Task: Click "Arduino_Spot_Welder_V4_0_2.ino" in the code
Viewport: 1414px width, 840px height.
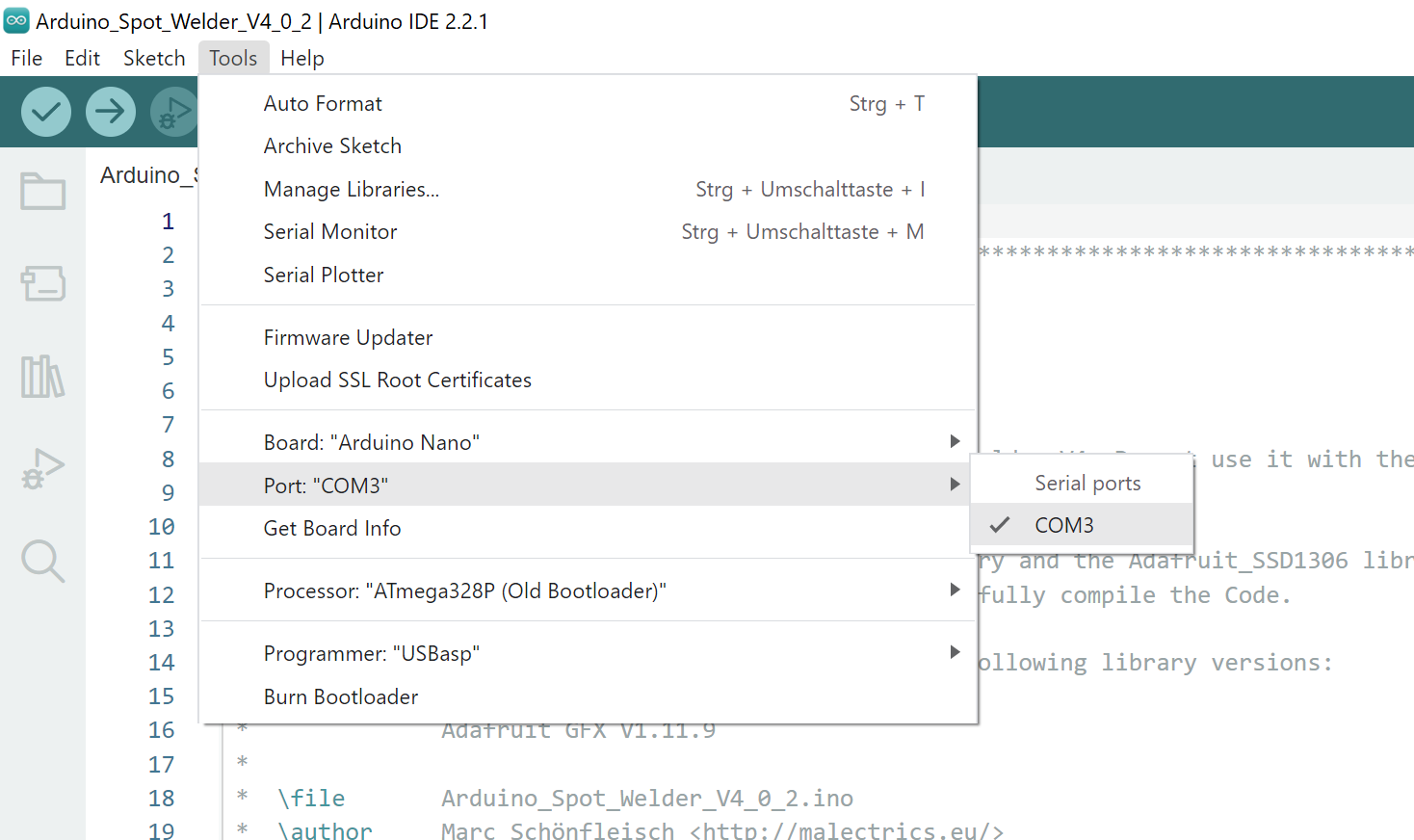Action: tap(647, 799)
